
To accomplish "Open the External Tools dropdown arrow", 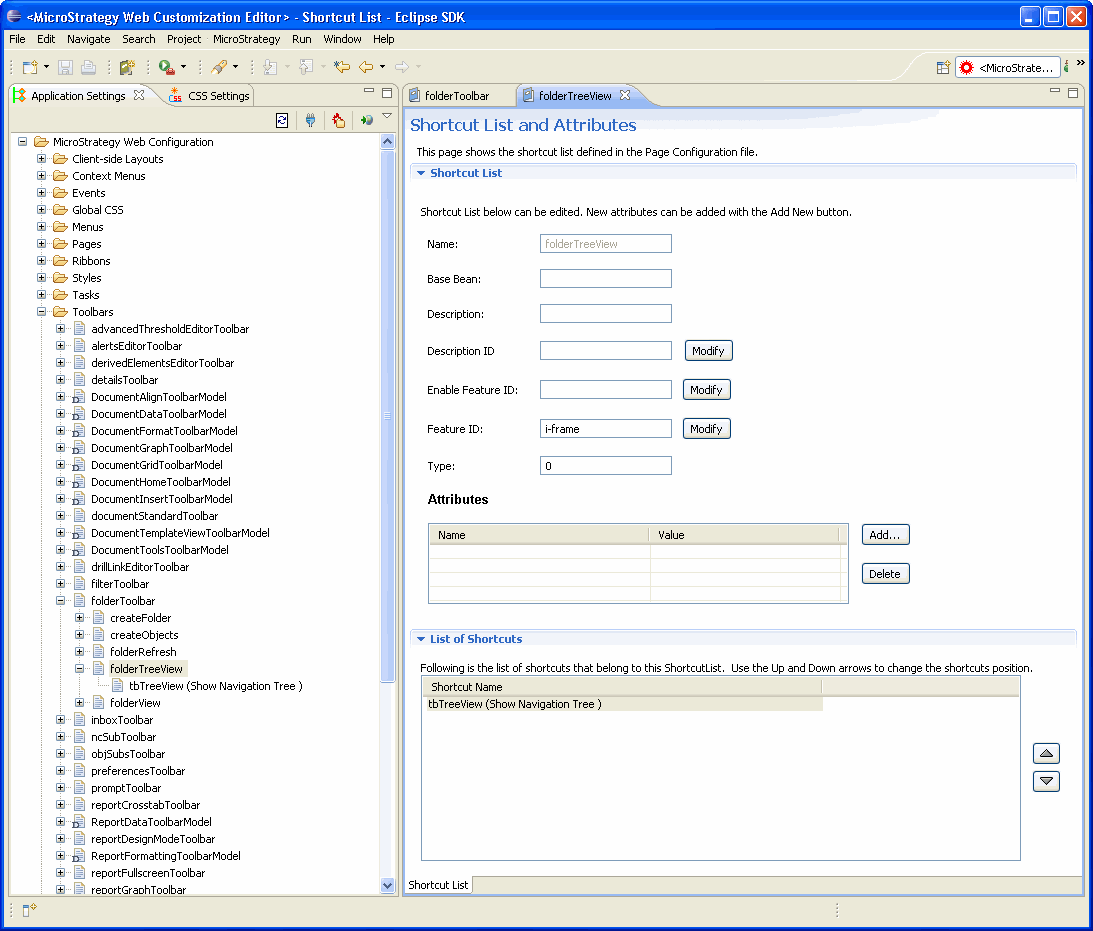I will point(183,67).
